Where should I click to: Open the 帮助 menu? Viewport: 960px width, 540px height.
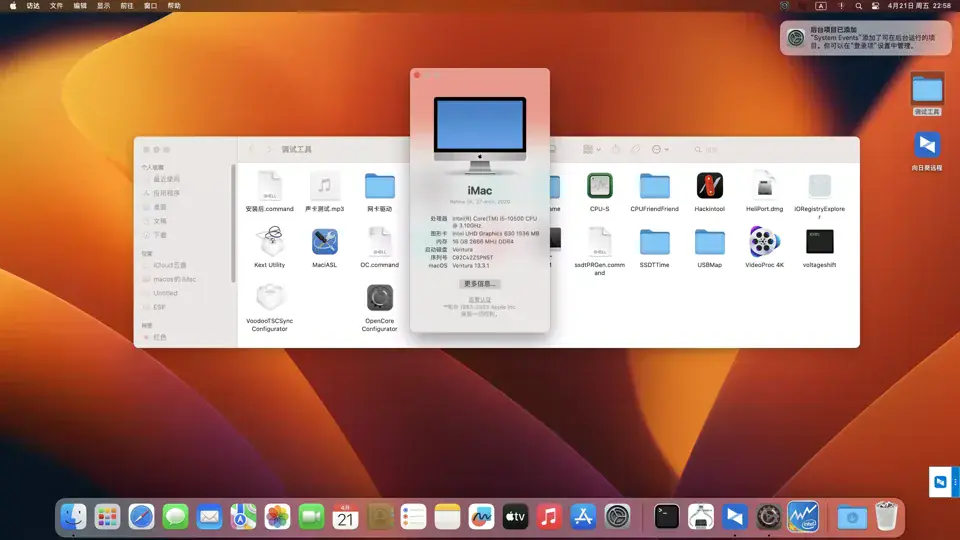click(x=174, y=6)
